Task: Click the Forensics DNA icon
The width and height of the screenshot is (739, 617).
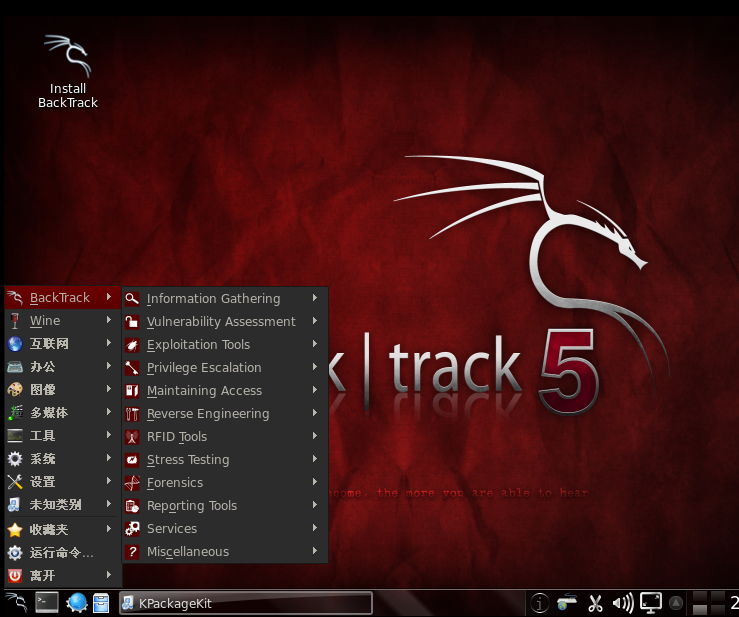Action: click(132, 483)
